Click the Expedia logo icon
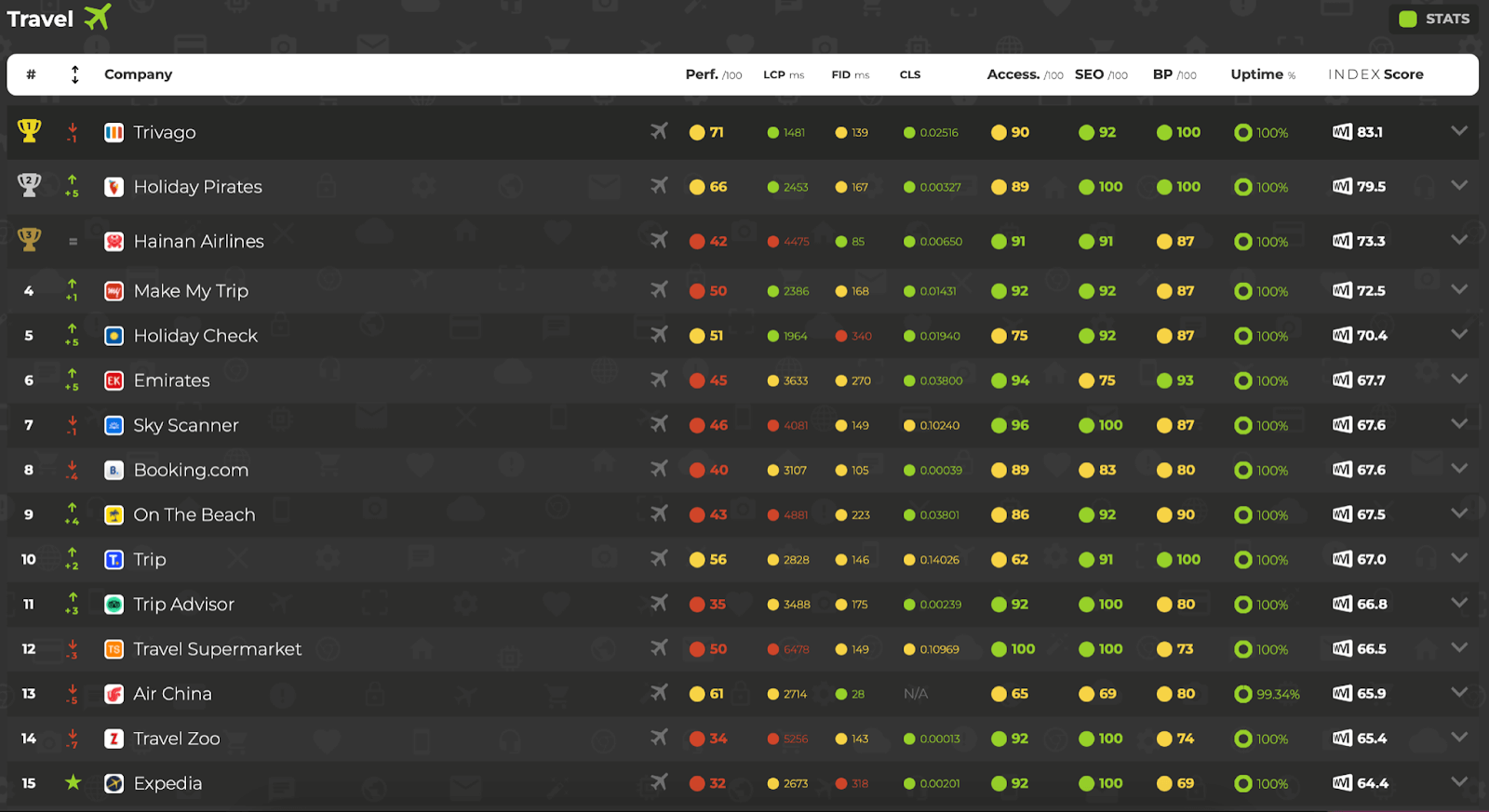 [x=114, y=783]
